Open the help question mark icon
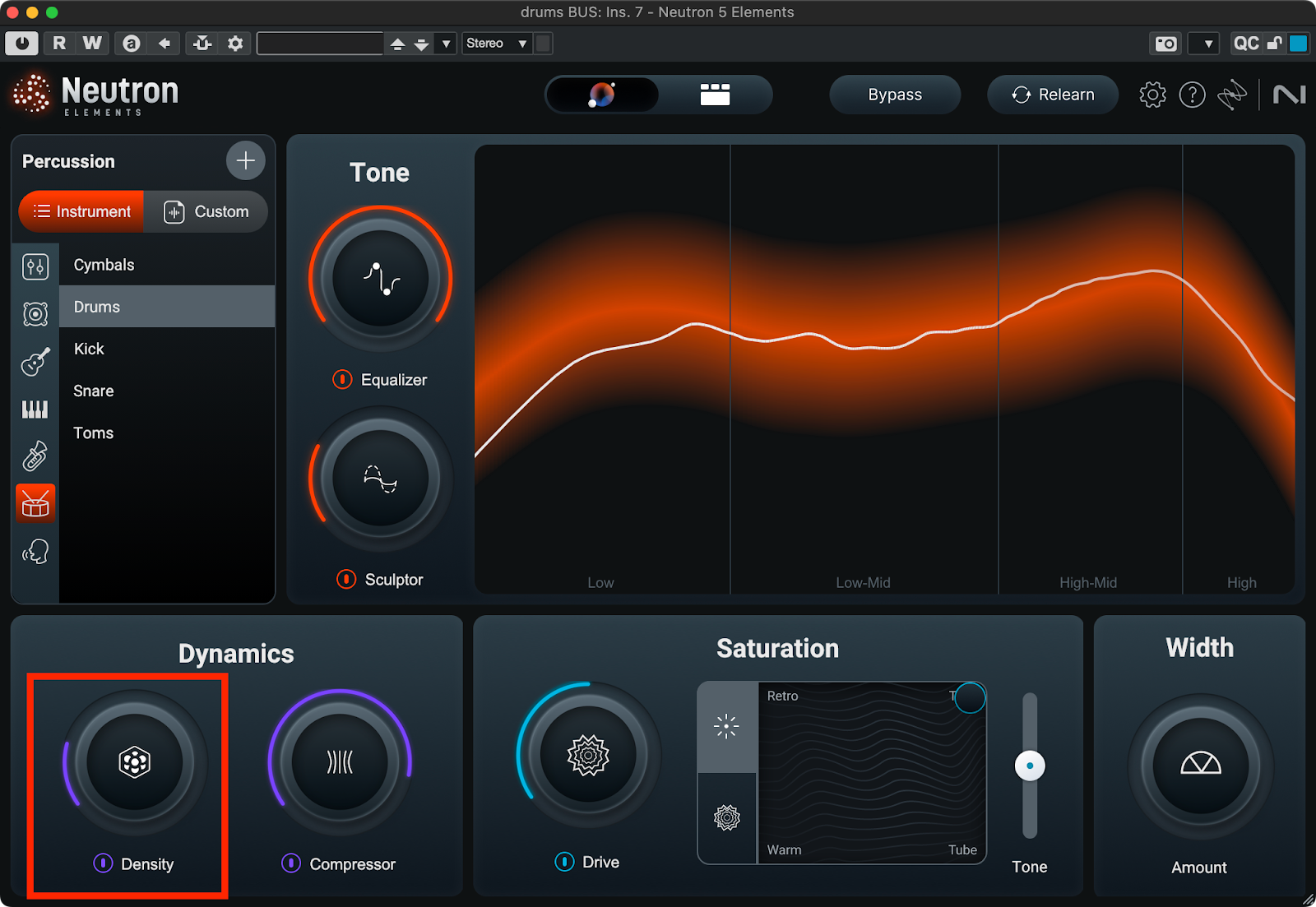1316x907 pixels. pos(1192,95)
